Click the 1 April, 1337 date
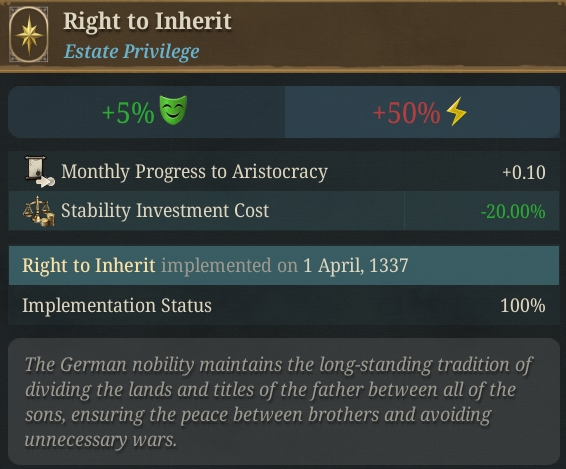The width and height of the screenshot is (566, 469). pyautogui.click(x=356, y=266)
